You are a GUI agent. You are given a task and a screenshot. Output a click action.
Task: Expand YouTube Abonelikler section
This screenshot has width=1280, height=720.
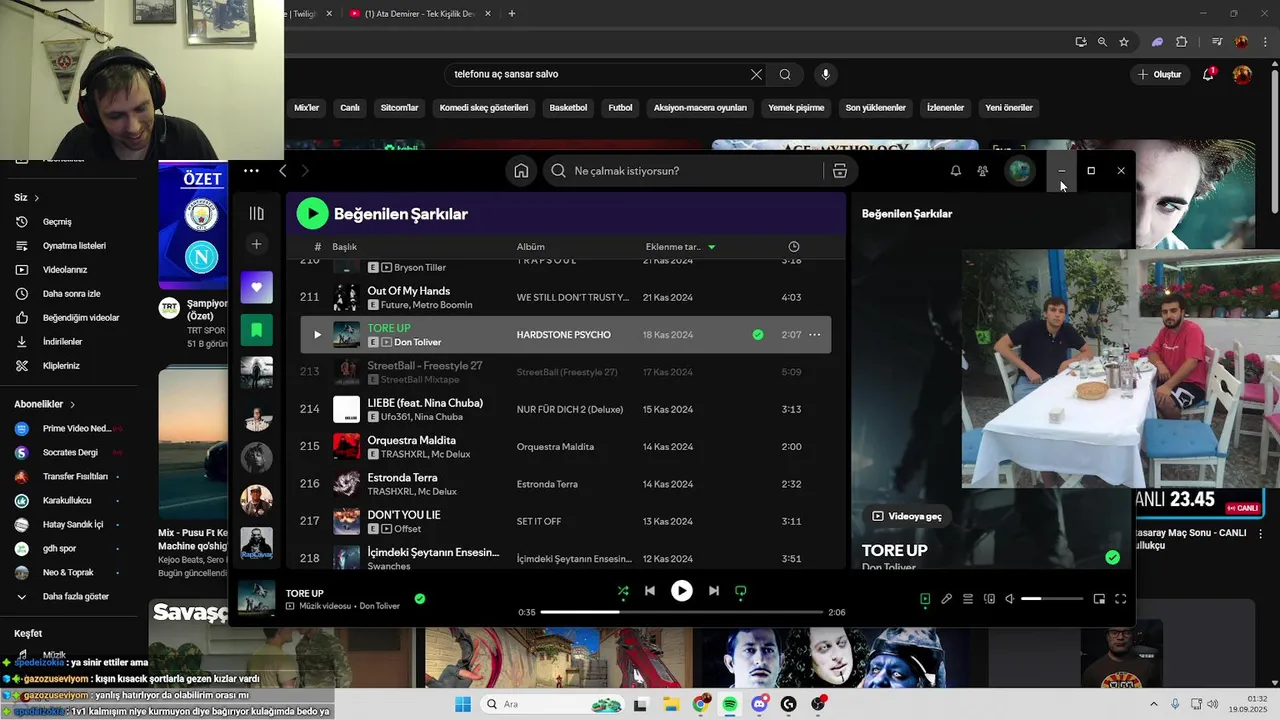coord(45,404)
